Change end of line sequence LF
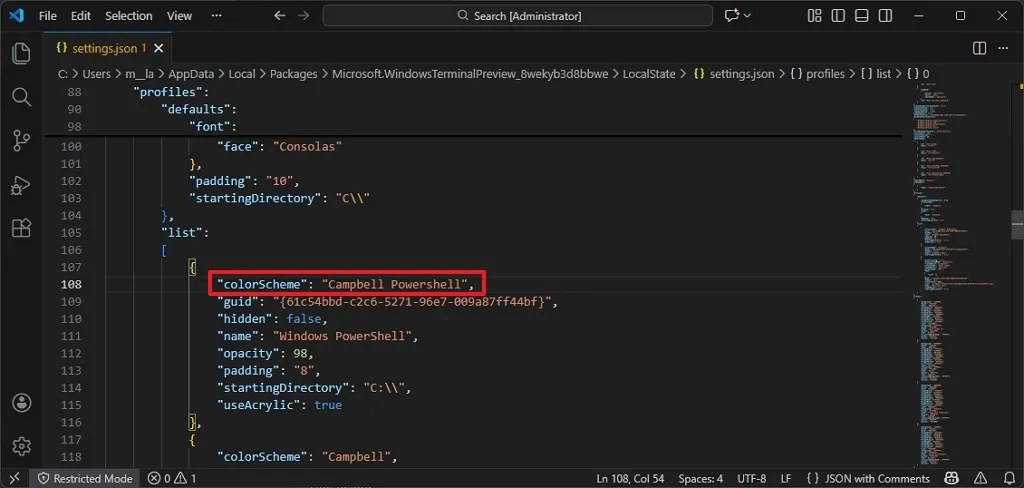This screenshot has height=488, width=1024. pyautogui.click(x=786, y=478)
